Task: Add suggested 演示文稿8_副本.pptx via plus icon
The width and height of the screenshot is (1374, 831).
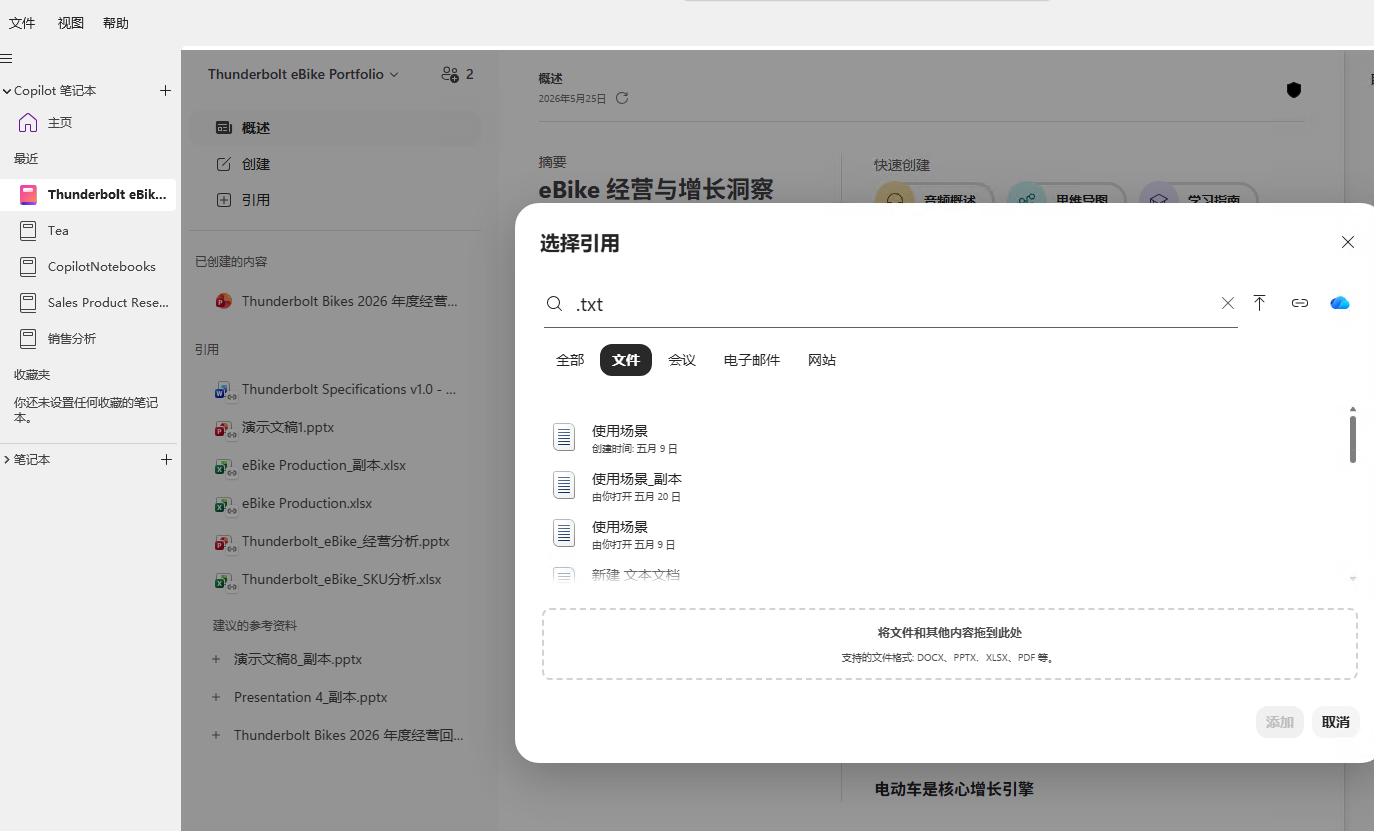Action: [x=216, y=660]
